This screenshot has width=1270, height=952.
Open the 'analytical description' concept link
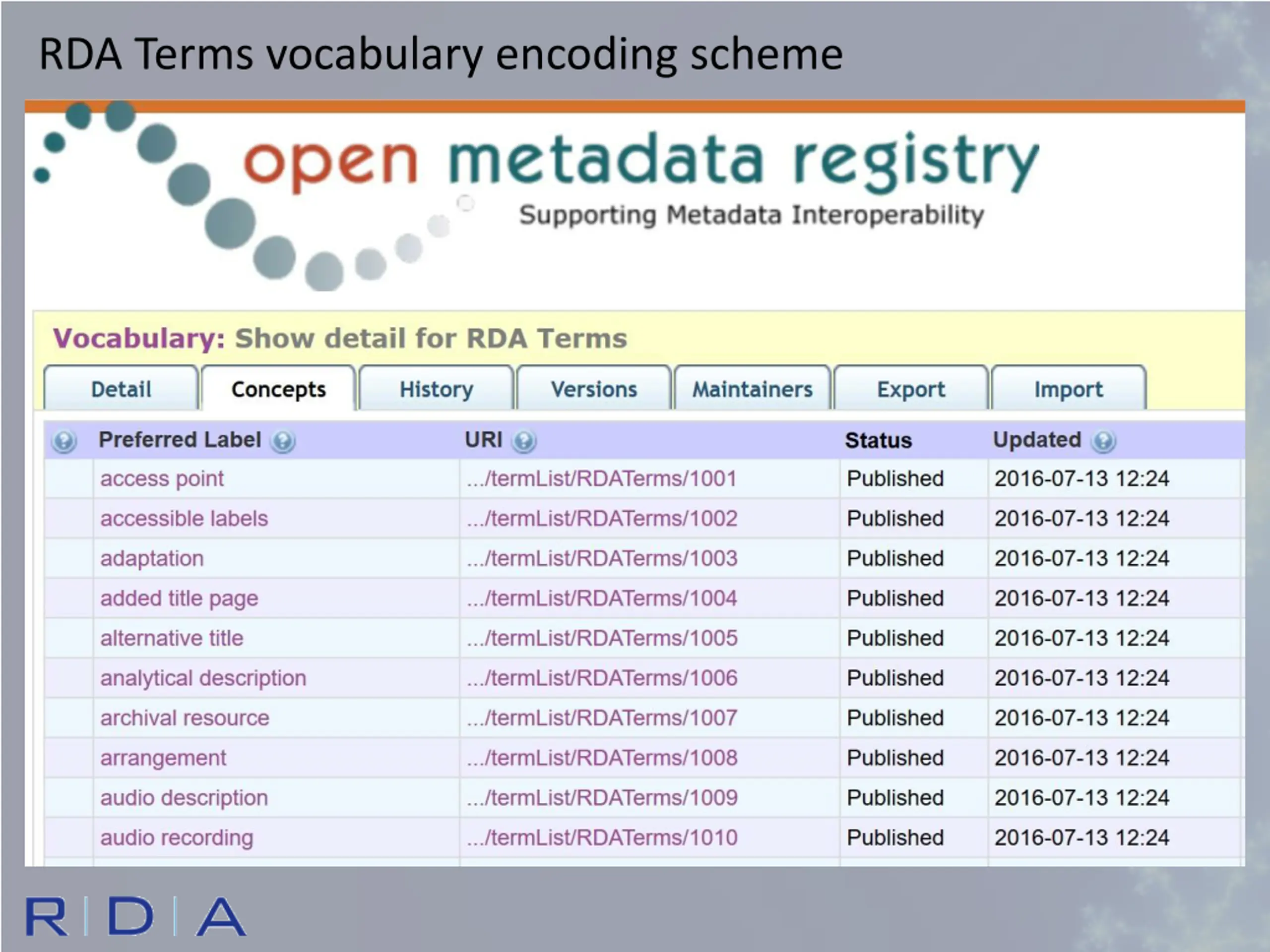pos(203,678)
